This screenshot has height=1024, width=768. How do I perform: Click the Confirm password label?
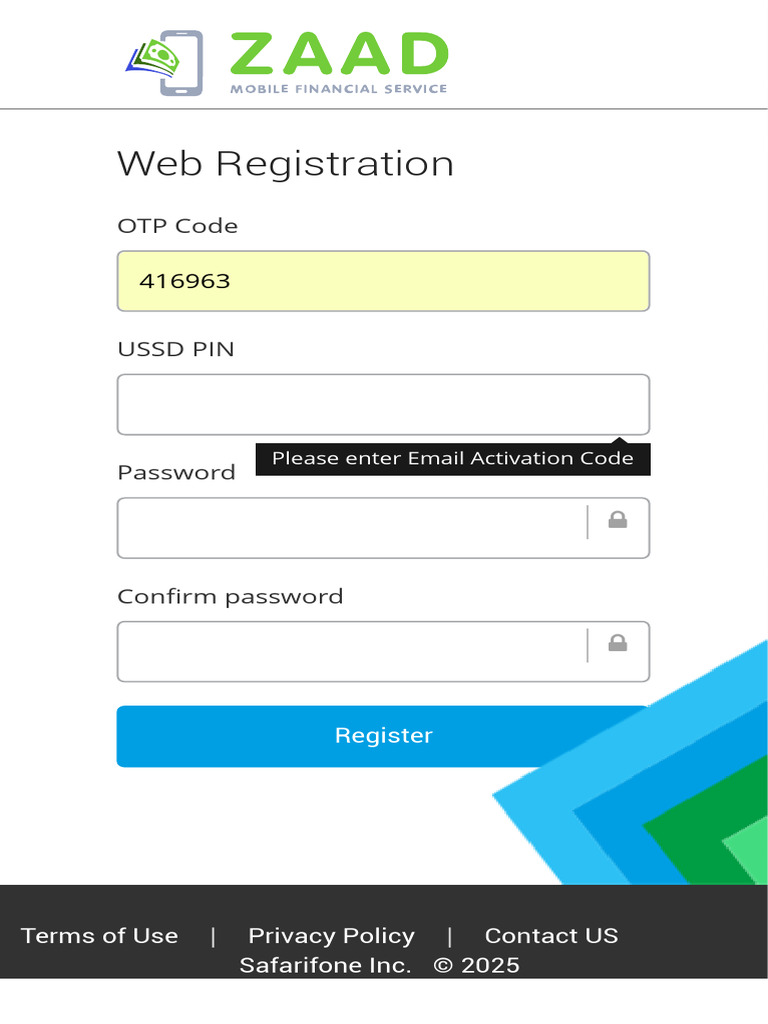(x=230, y=597)
